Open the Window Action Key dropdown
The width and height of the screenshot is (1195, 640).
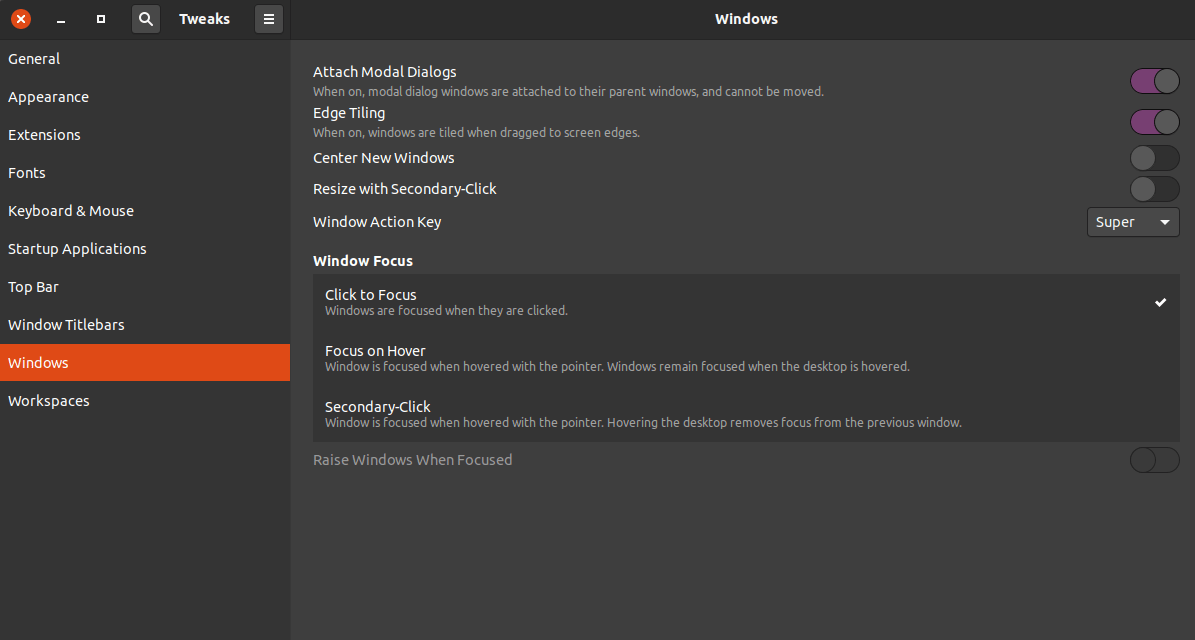click(x=1133, y=222)
